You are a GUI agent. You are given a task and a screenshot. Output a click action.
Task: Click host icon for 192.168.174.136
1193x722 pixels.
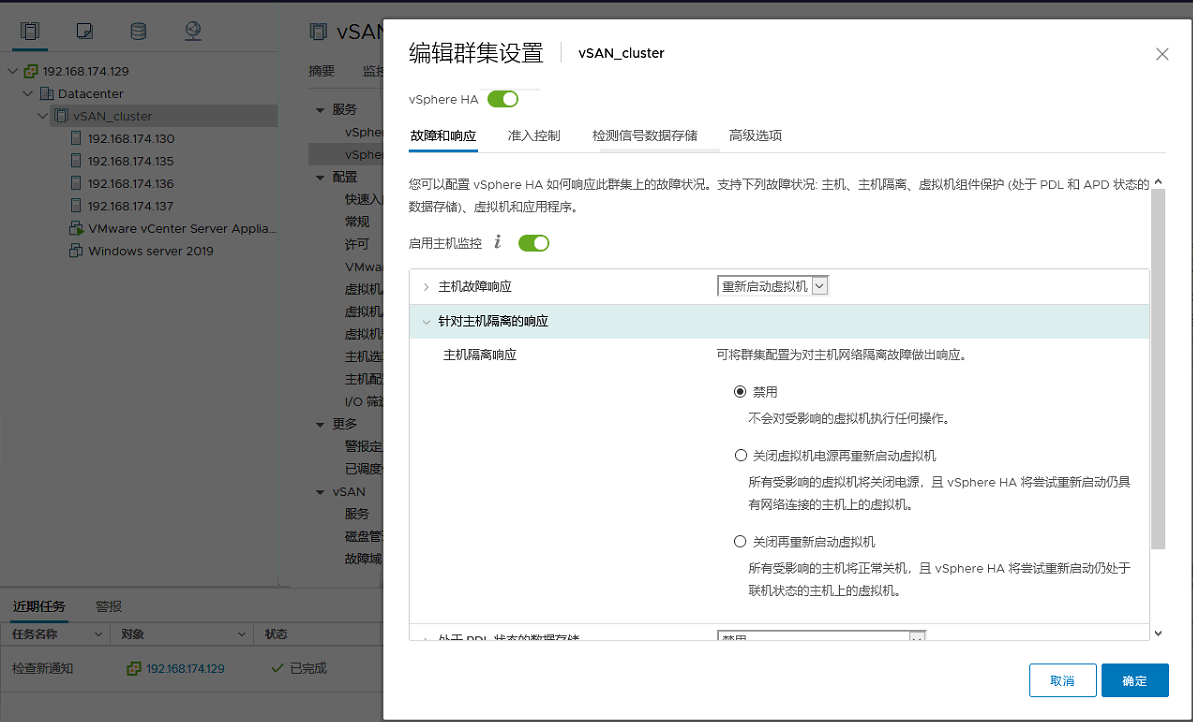coord(75,183)
